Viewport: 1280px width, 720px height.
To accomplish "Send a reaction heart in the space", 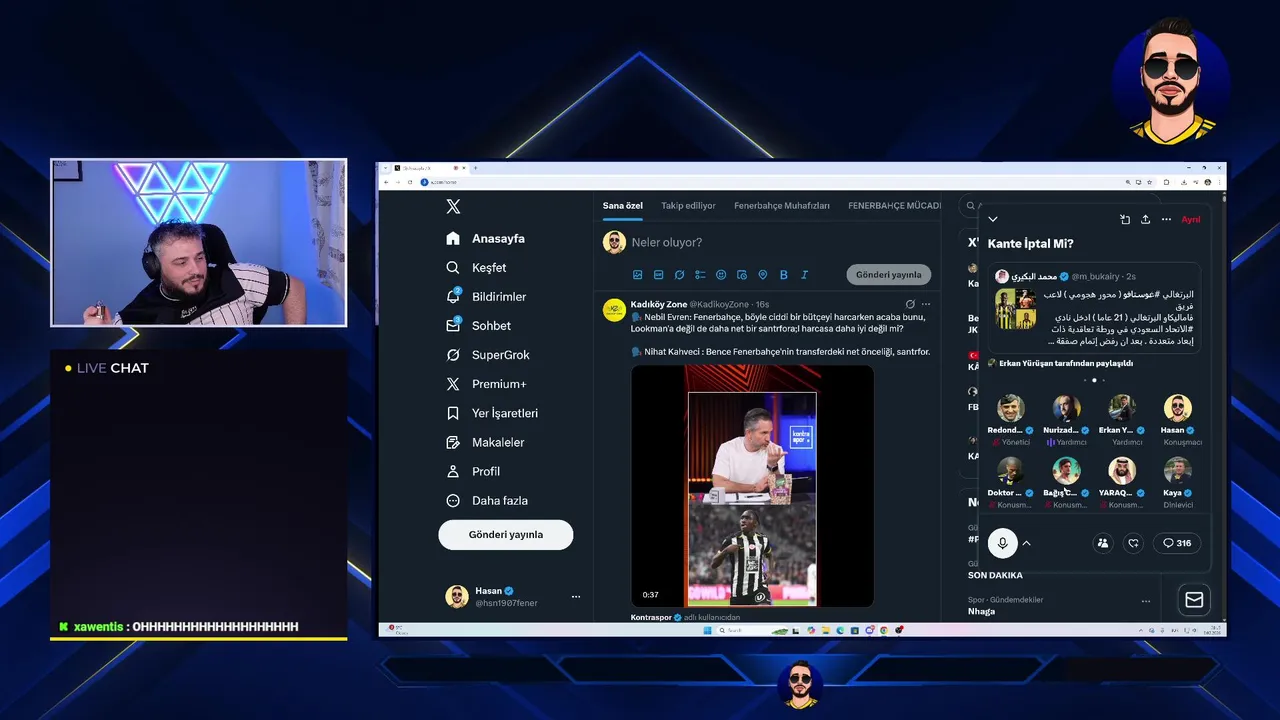I will tap(1133, 543).
